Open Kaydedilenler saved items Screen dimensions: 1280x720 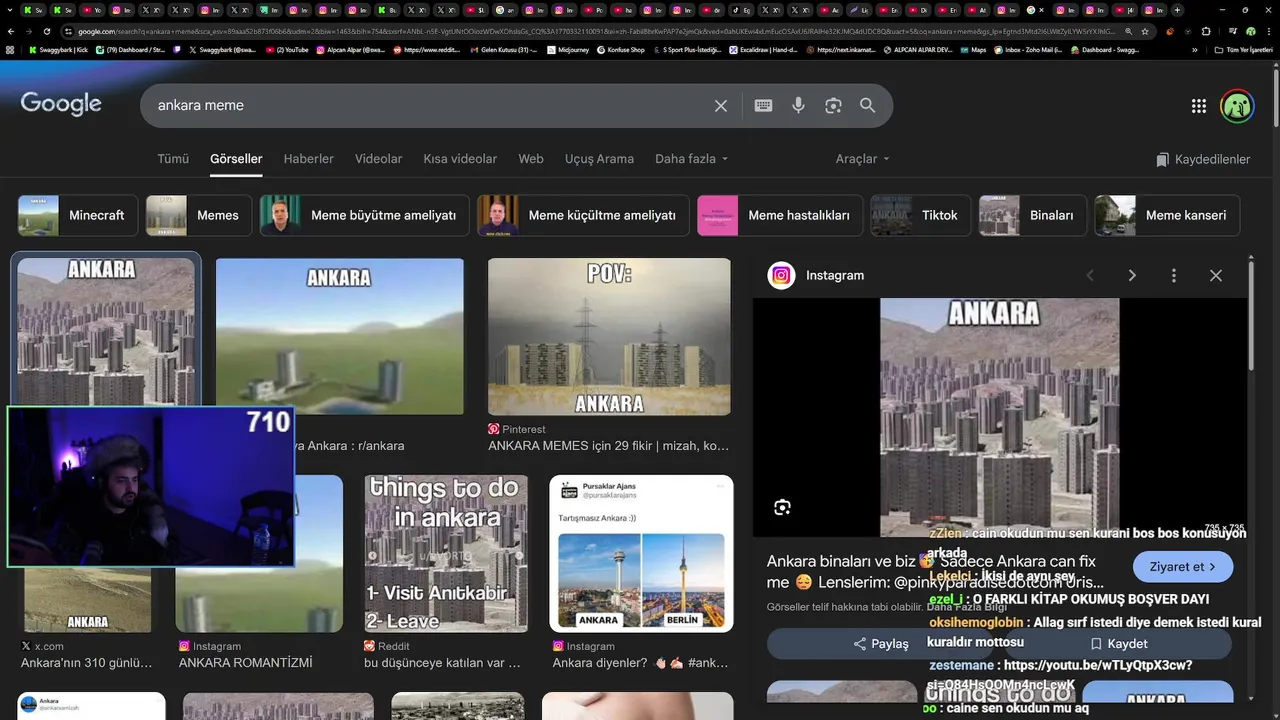(x=1203, y=159)
